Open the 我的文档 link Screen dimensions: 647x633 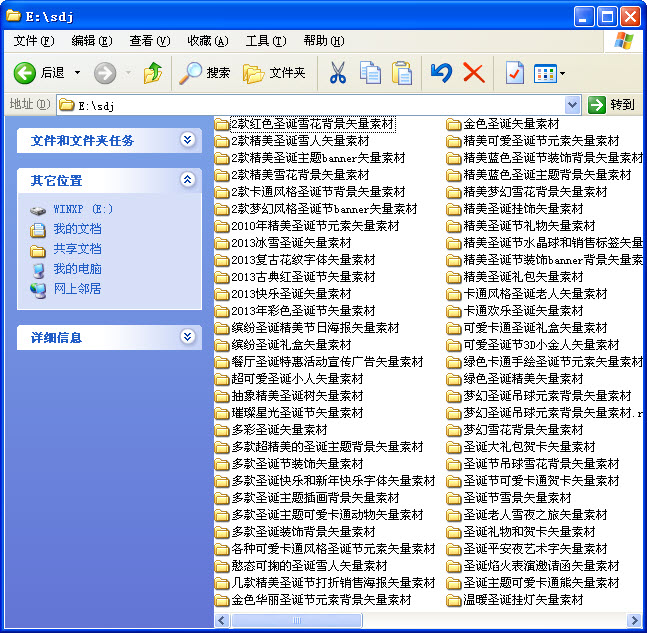pyautogui.click(x=77, y=229)
